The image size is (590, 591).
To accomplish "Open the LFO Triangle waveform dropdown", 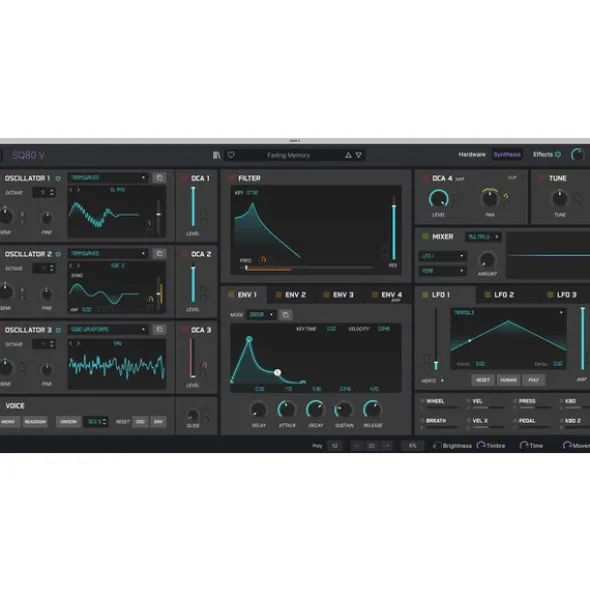I will click(508, 312).
